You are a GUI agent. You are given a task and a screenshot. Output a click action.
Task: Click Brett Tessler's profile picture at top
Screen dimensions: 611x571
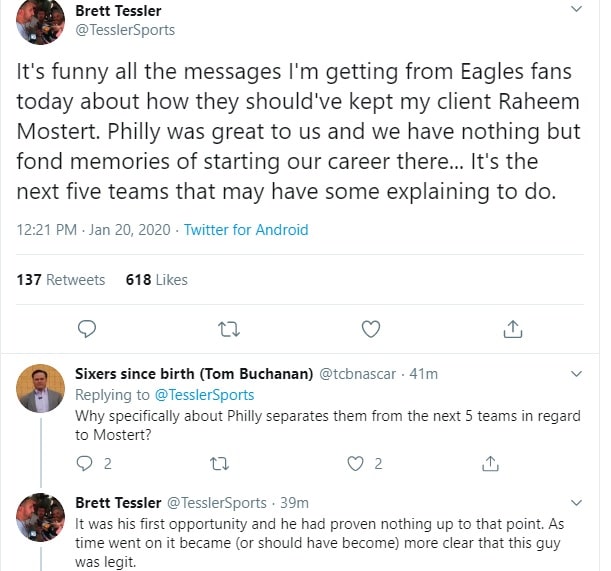[x=41, y=22]
